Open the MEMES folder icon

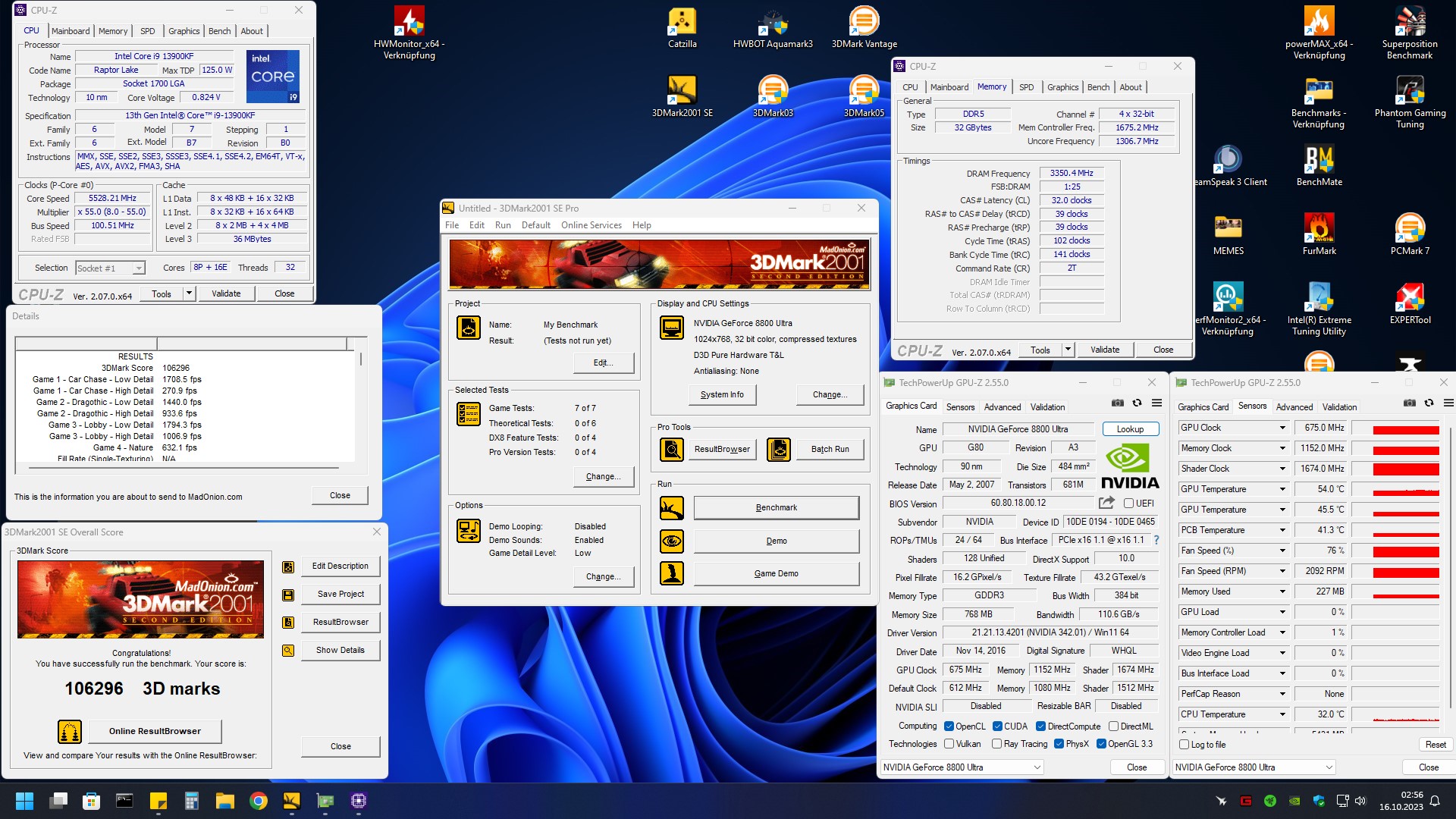click(x=1228, y=234)
